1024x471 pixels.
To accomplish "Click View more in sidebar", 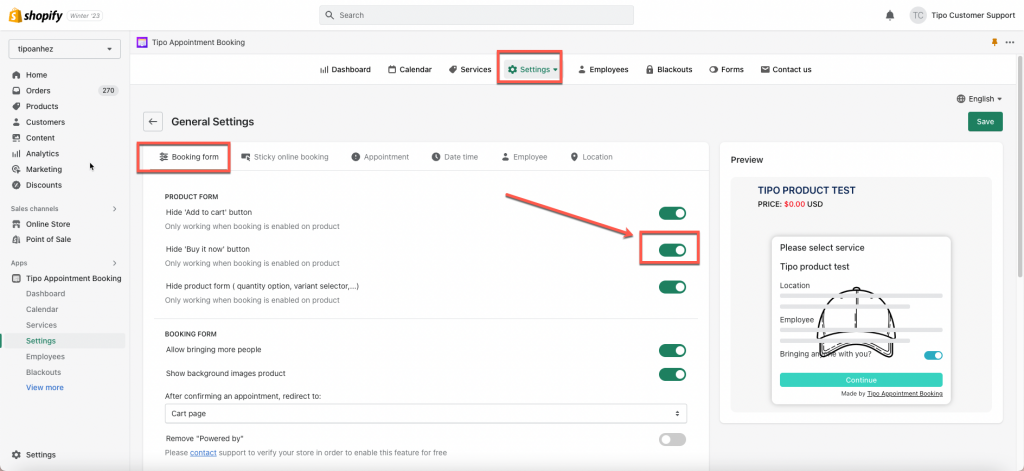I will coord(45,387).
